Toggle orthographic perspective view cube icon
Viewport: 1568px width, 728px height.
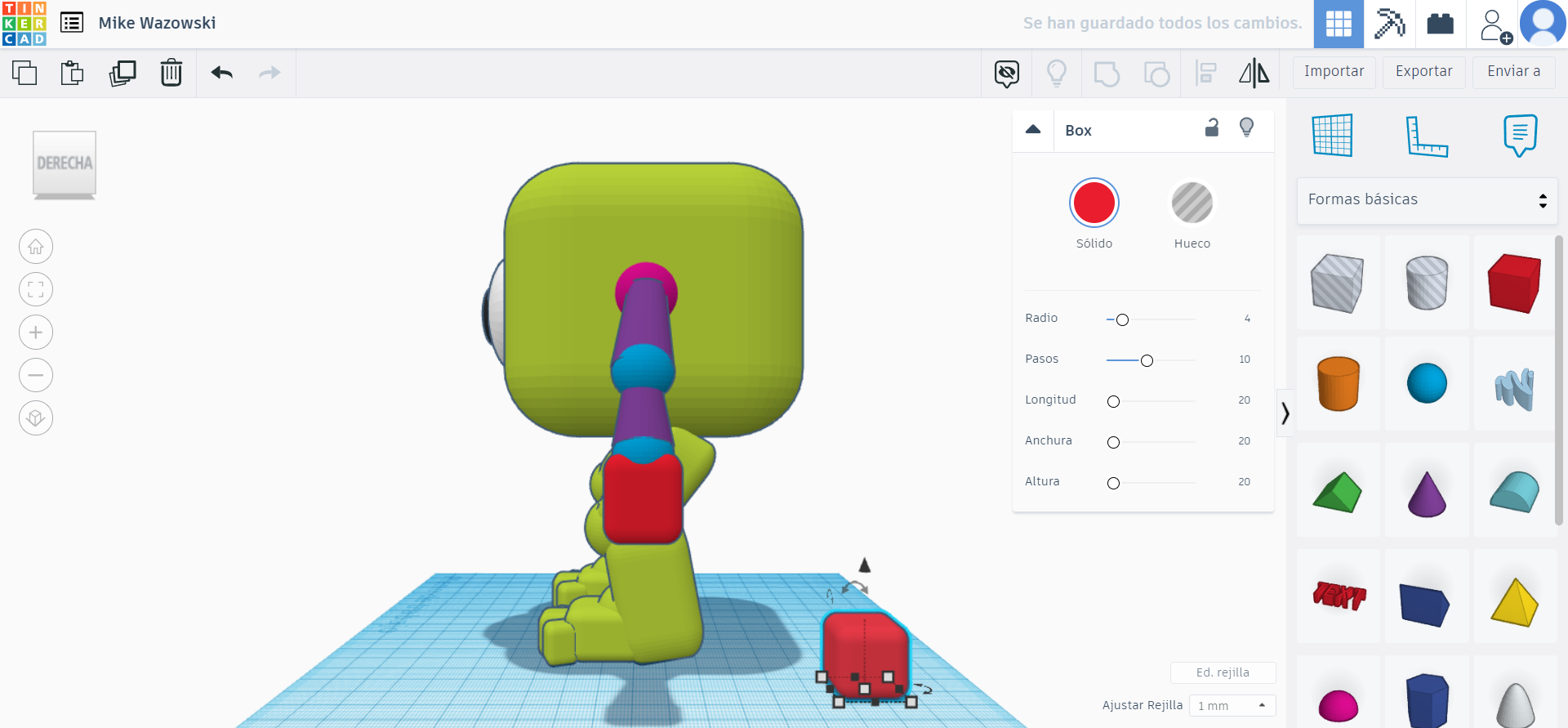pyautogui.click(x=36, y=418)
